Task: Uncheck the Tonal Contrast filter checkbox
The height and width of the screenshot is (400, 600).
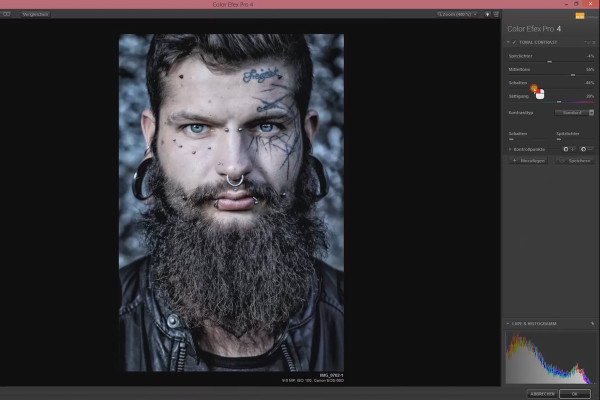Action: [x=514, y=42]
